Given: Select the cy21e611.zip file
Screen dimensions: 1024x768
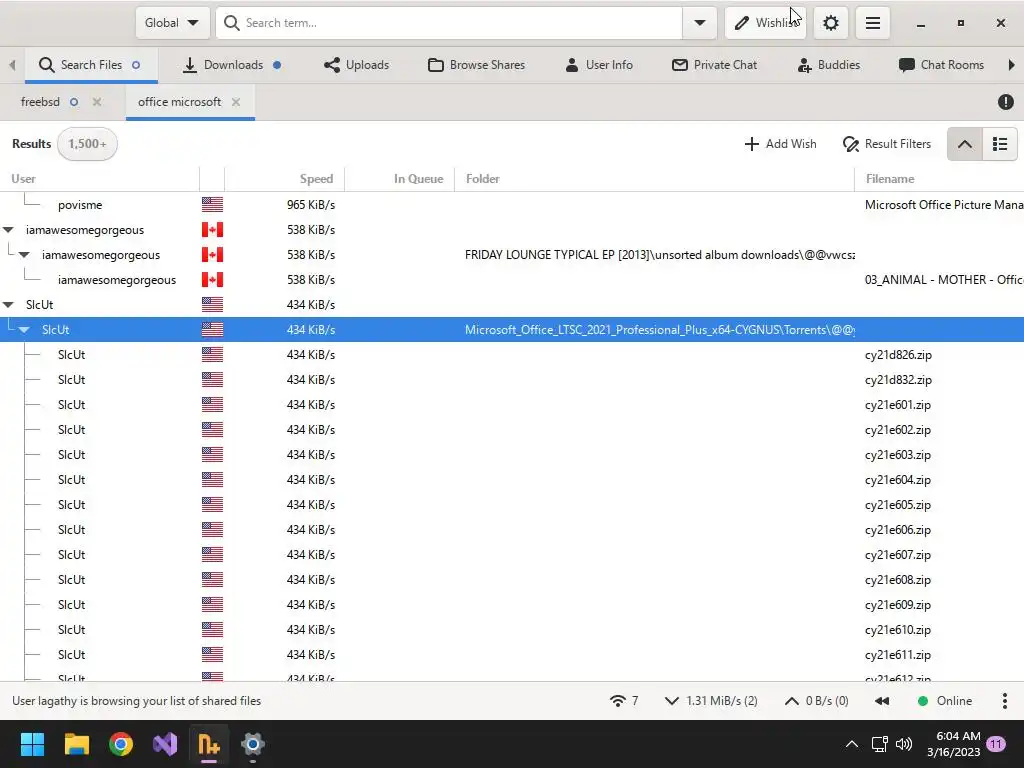Looking at the screenshot, I should [512, 655].
